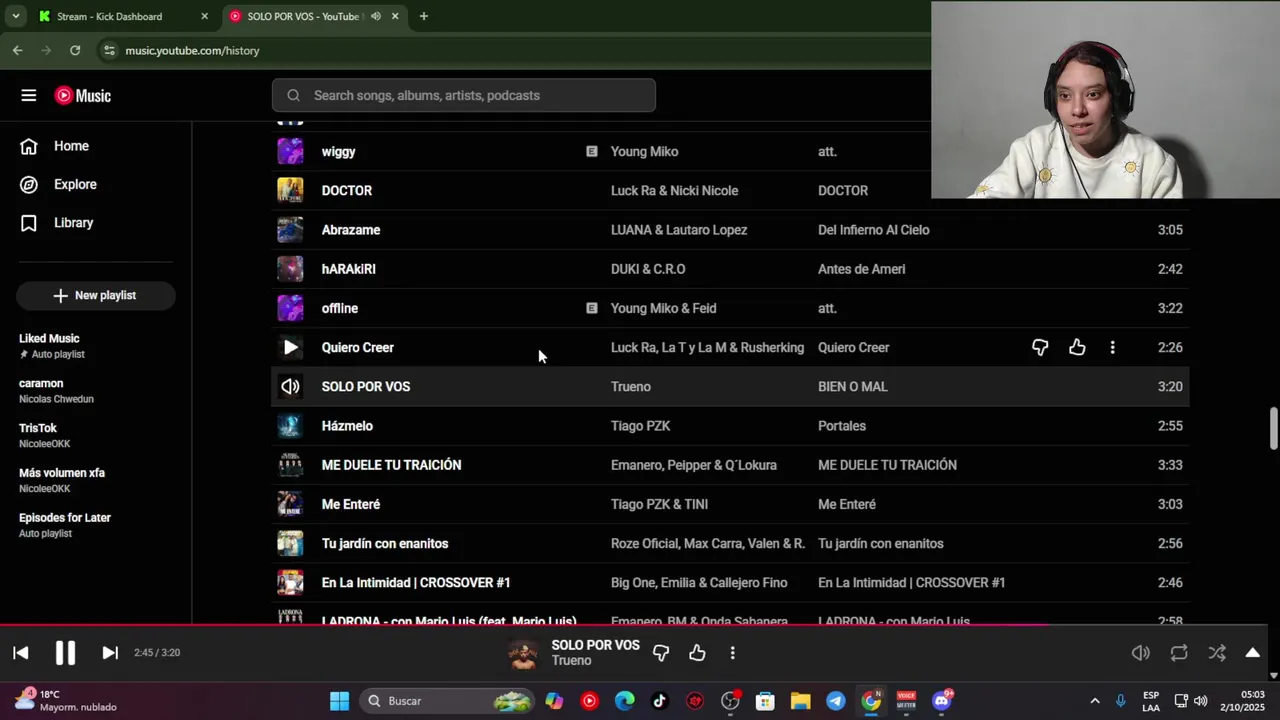The height and width of the screenshot is (720, 1280).
Task: Create a New playlist
Action: (x=95, y=295)
